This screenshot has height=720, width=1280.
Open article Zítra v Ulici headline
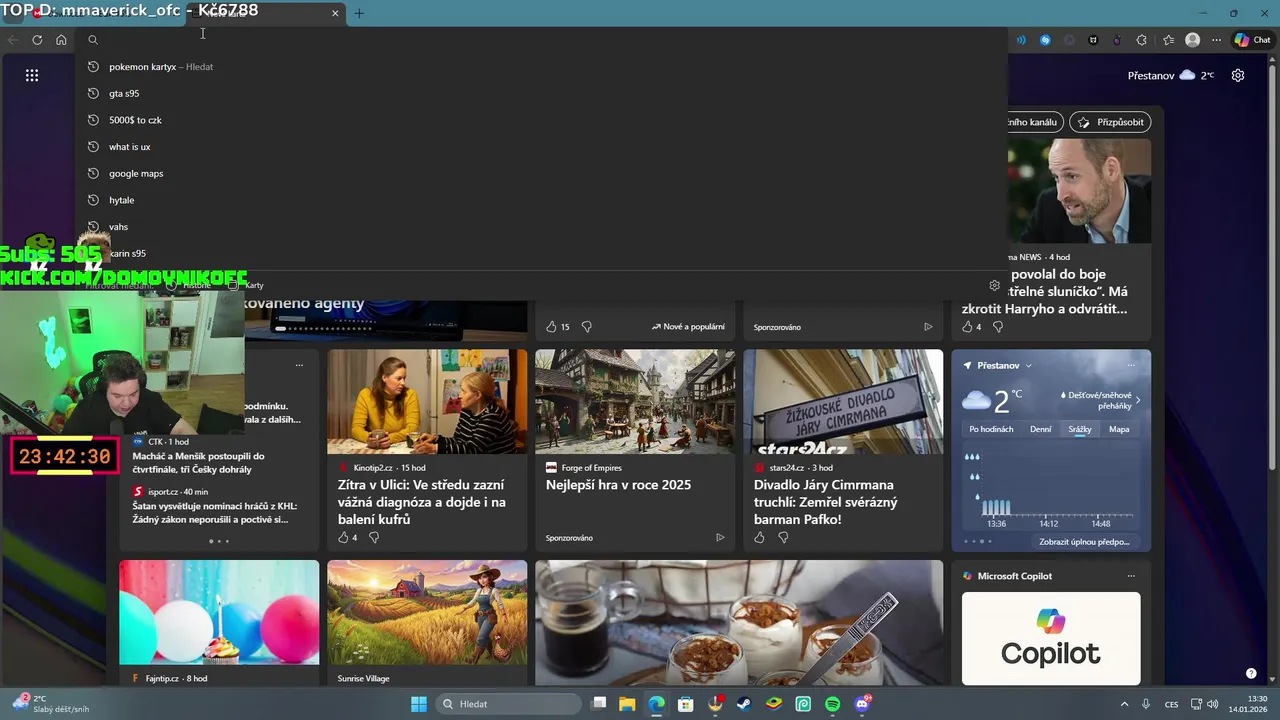(422, 502)
